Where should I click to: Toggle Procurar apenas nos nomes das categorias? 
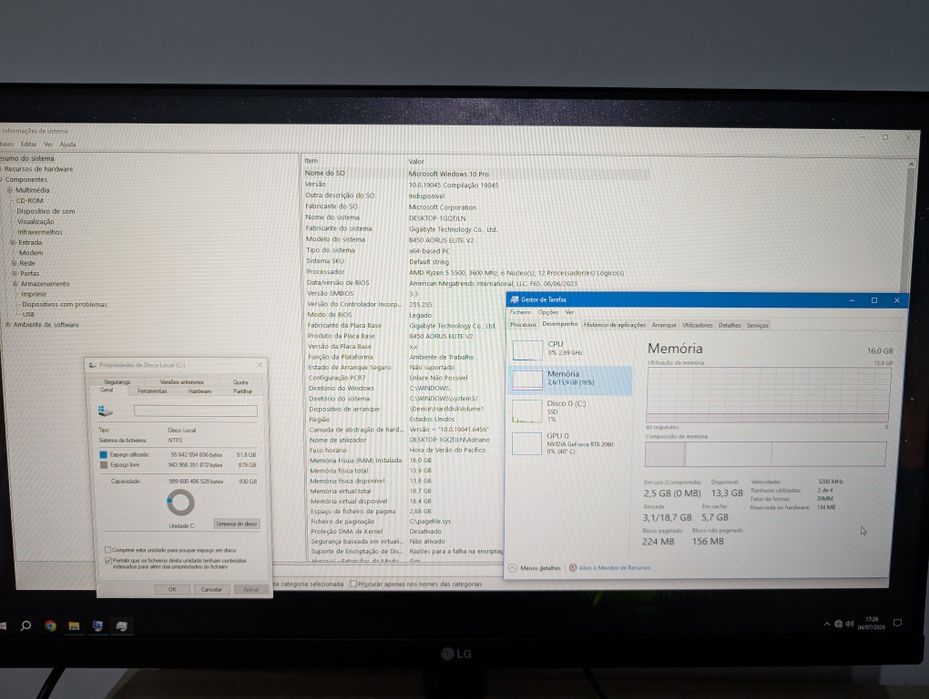pos(353,584)
